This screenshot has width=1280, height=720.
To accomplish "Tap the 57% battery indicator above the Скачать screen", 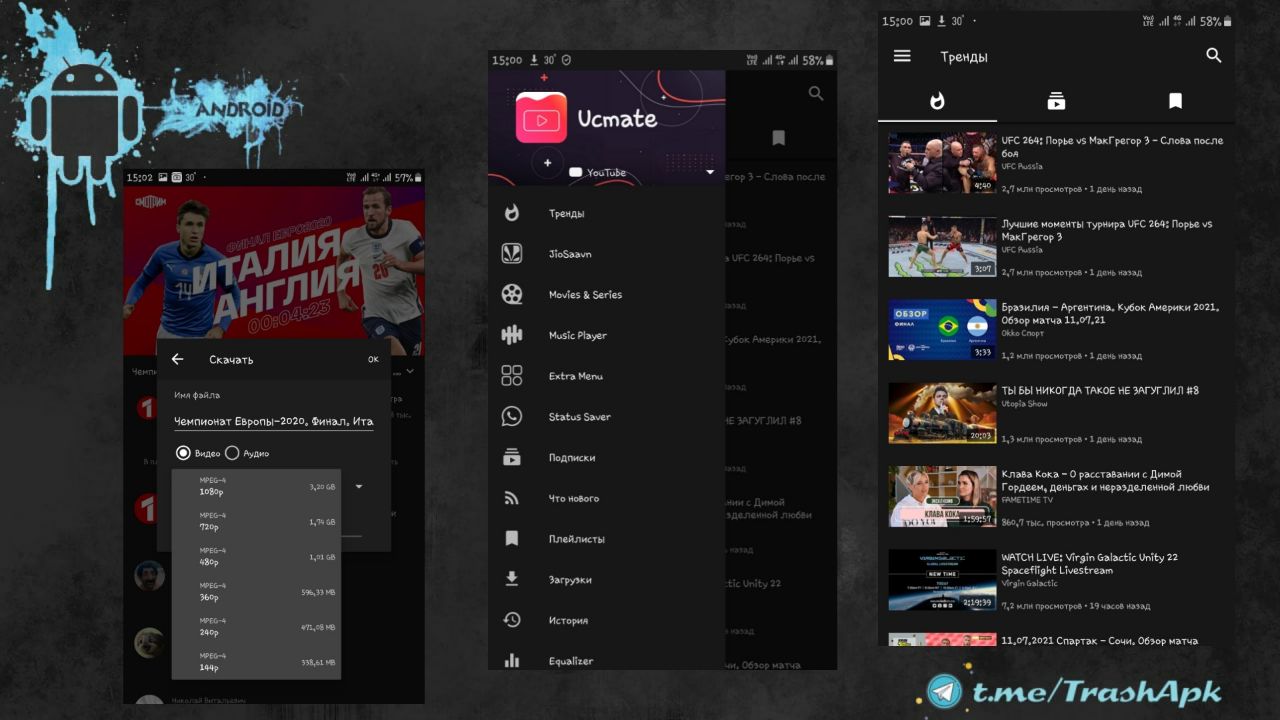I will pyautogui.click(x=408, y=177).
